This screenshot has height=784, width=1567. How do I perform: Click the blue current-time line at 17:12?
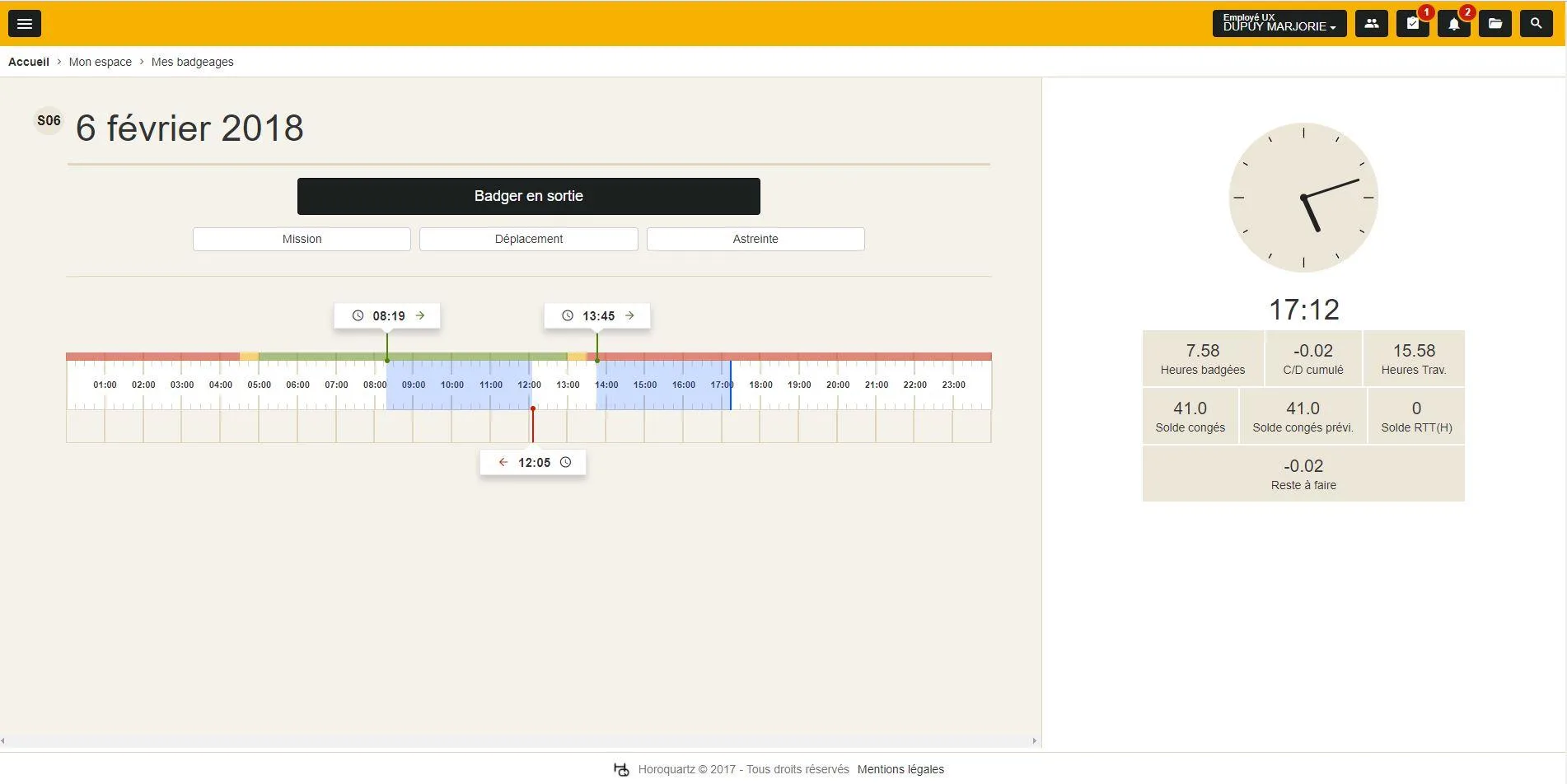[730, 385]
